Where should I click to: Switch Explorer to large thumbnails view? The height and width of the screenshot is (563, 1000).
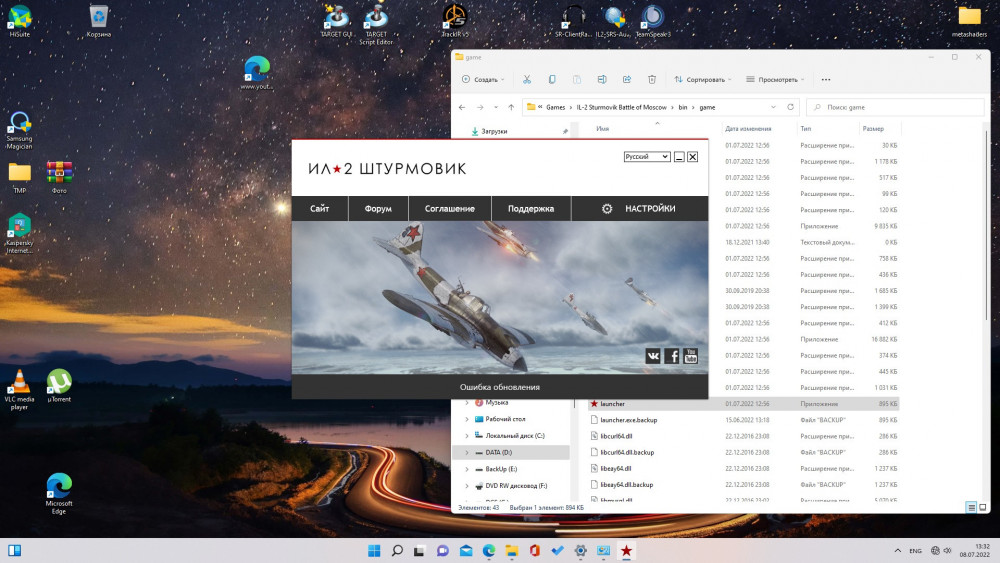click(983, 508)
